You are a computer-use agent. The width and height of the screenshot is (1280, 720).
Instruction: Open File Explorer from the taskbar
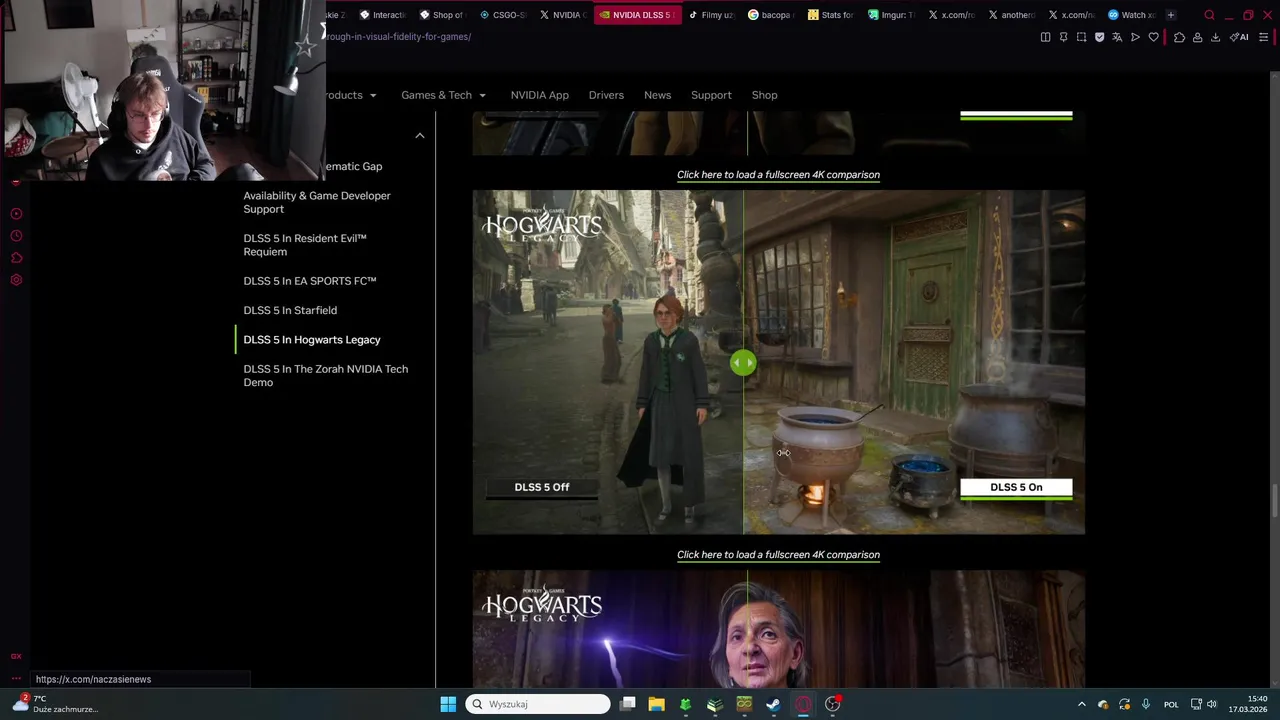coord(656,704)
